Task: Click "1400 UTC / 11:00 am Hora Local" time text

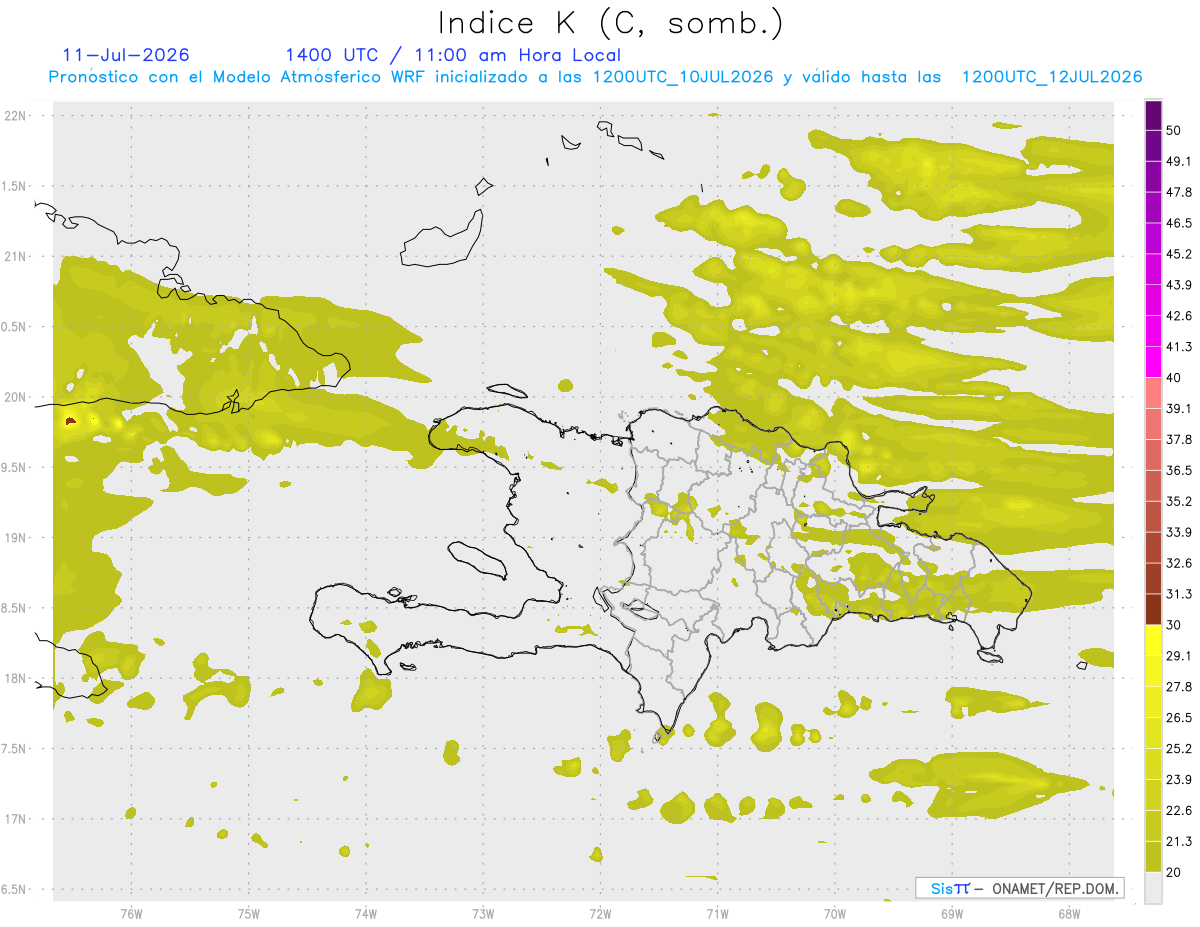Action: pyautogui.click(x=453, y=55)
